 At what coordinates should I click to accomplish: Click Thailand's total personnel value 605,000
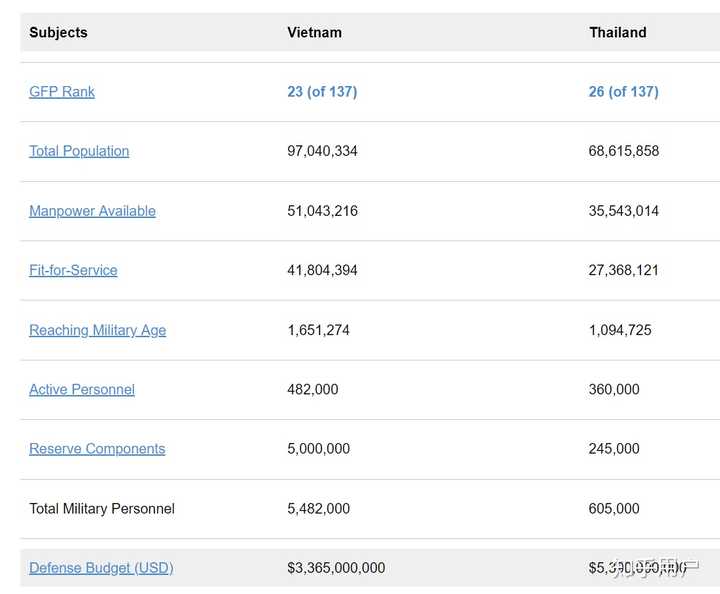[614, 509]
